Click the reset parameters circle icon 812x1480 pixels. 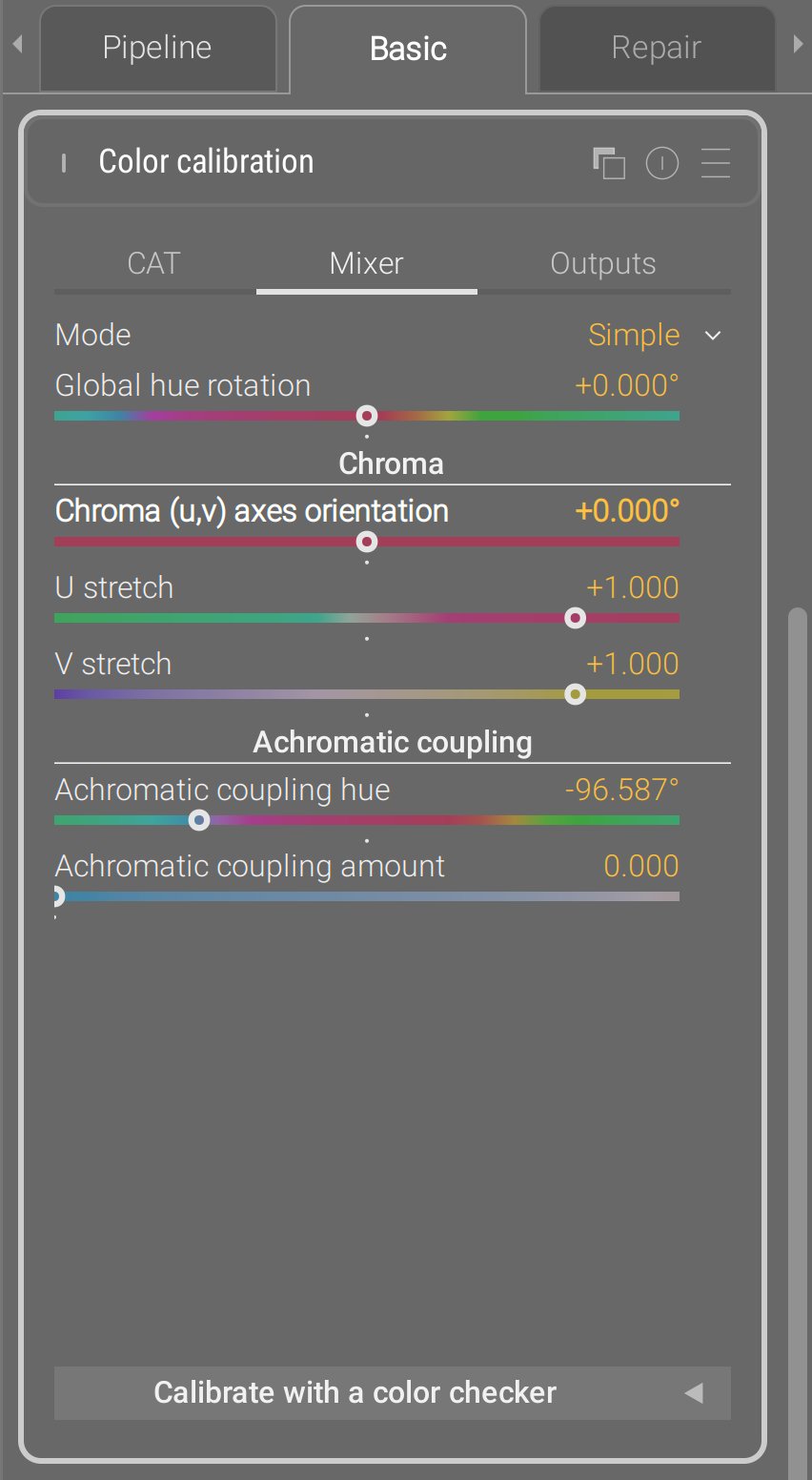pyautogui.click(x=662, y=163)
